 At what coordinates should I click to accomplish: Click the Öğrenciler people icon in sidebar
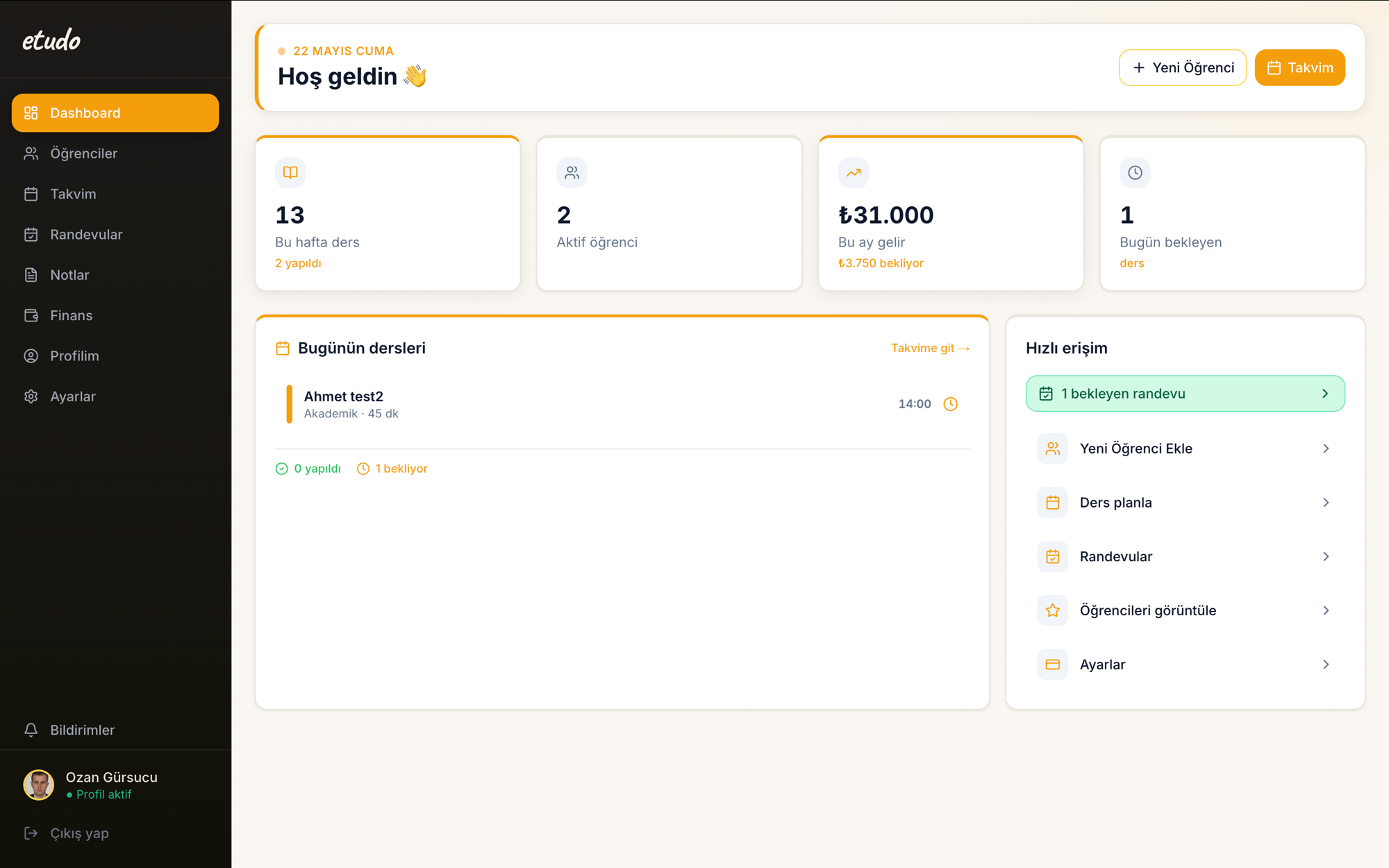31,153
